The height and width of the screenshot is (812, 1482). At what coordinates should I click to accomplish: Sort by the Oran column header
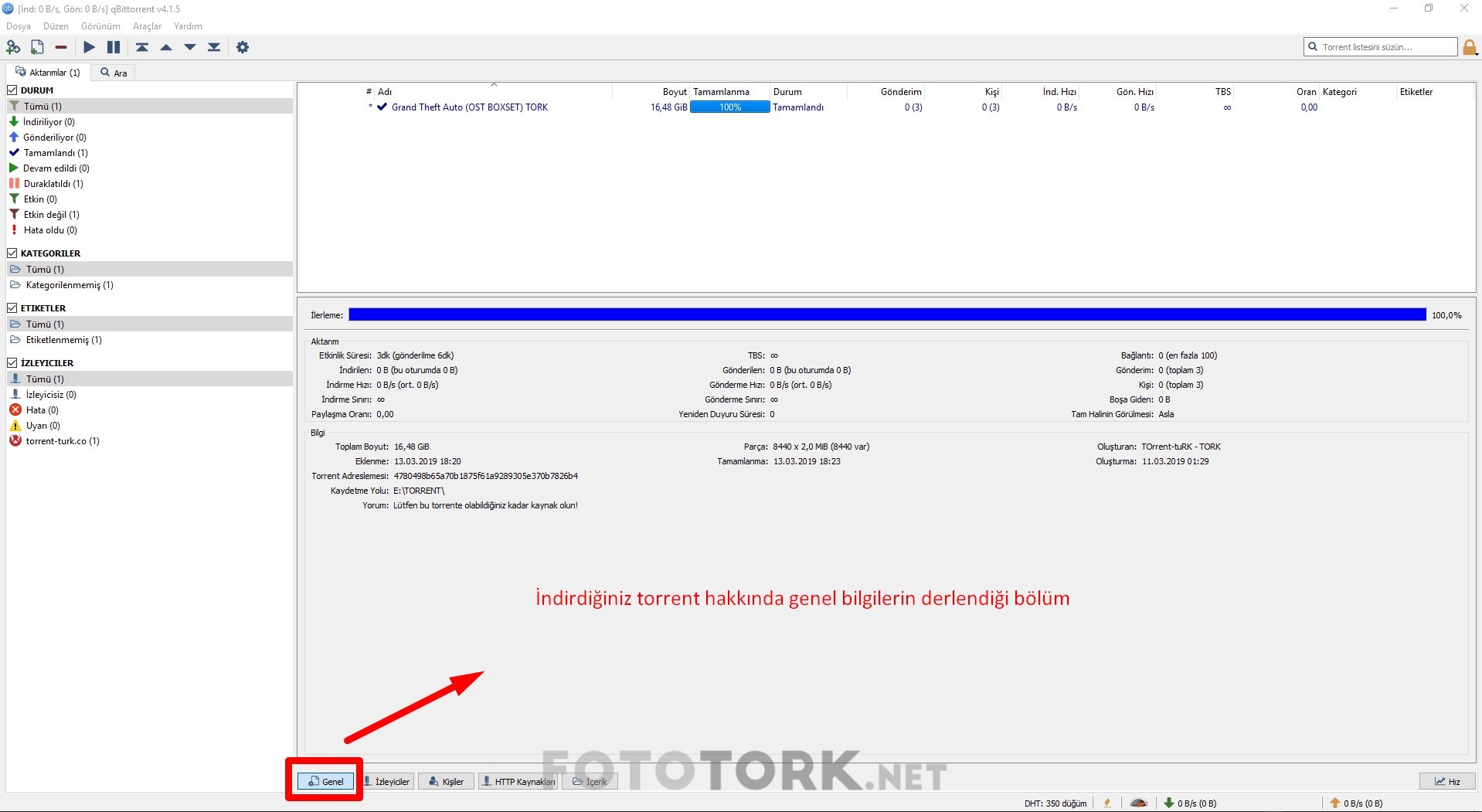click(x=1276, y=92)
